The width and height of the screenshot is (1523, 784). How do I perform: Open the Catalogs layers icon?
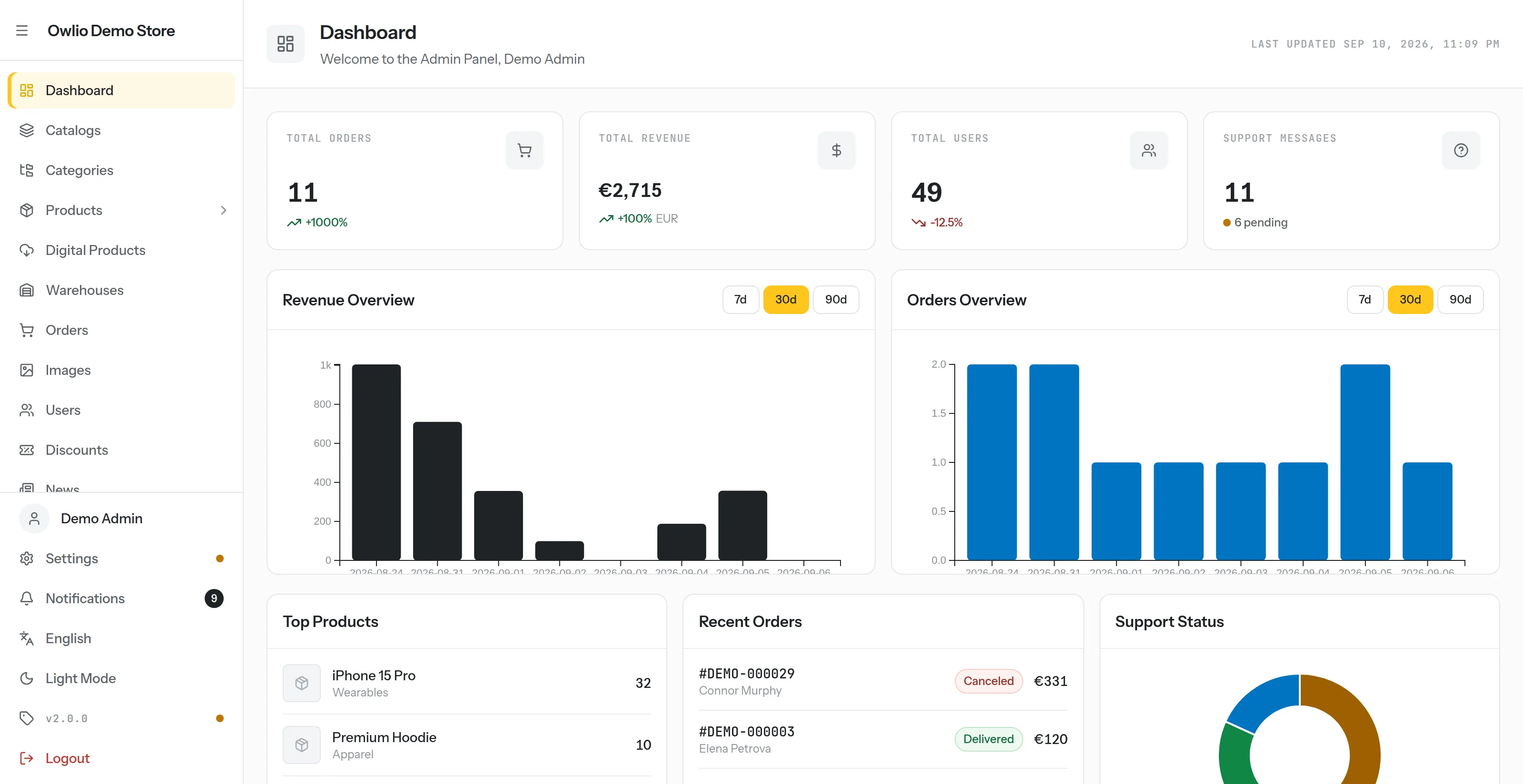point(27,130)
